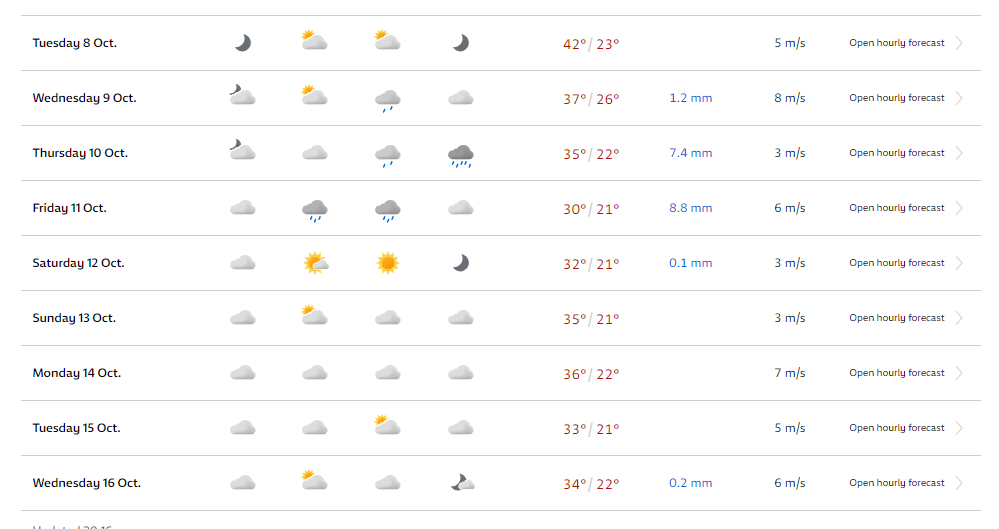Click the crescent moon icon on Saturday 12 Oct.
This screenshot has width=999, height=529.
tap(461, 263)
